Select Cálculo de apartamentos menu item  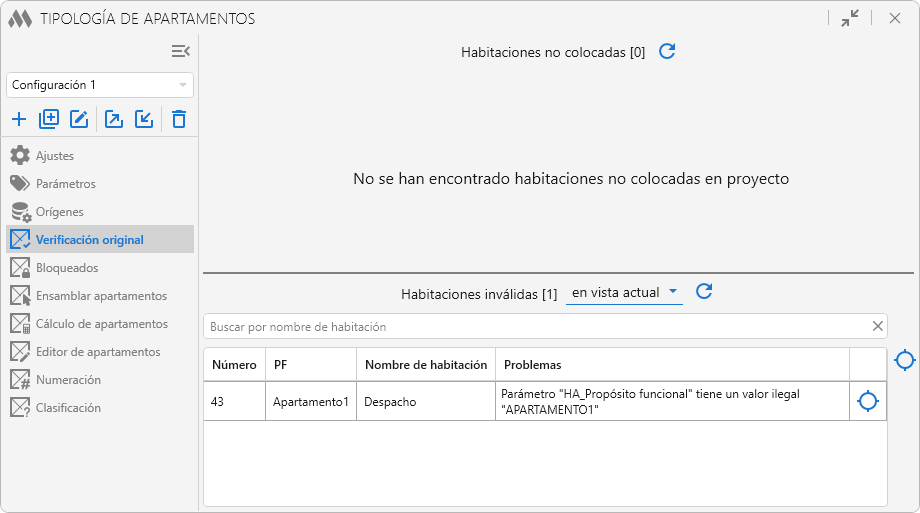101,324
